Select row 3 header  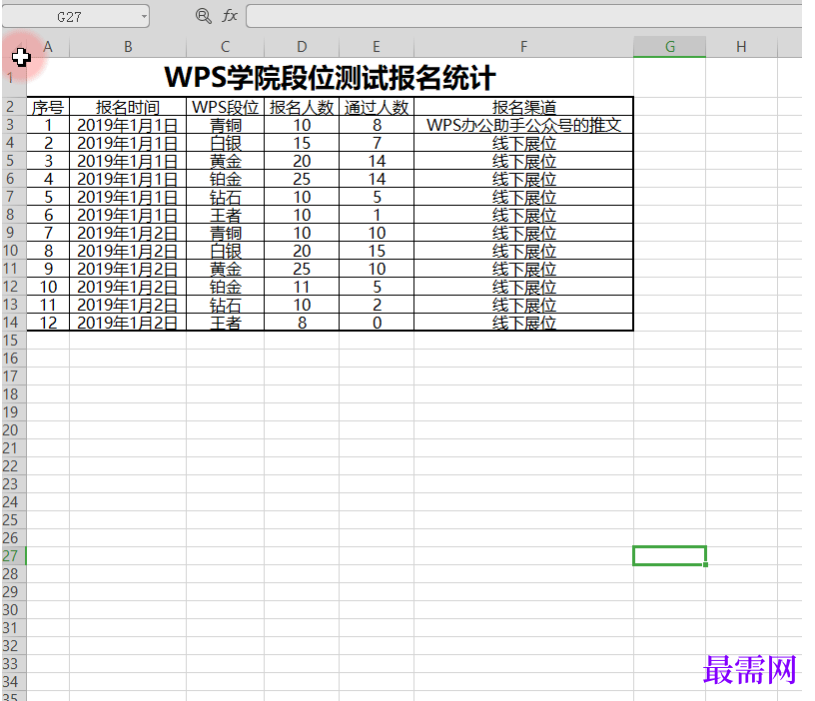(14, 125)
